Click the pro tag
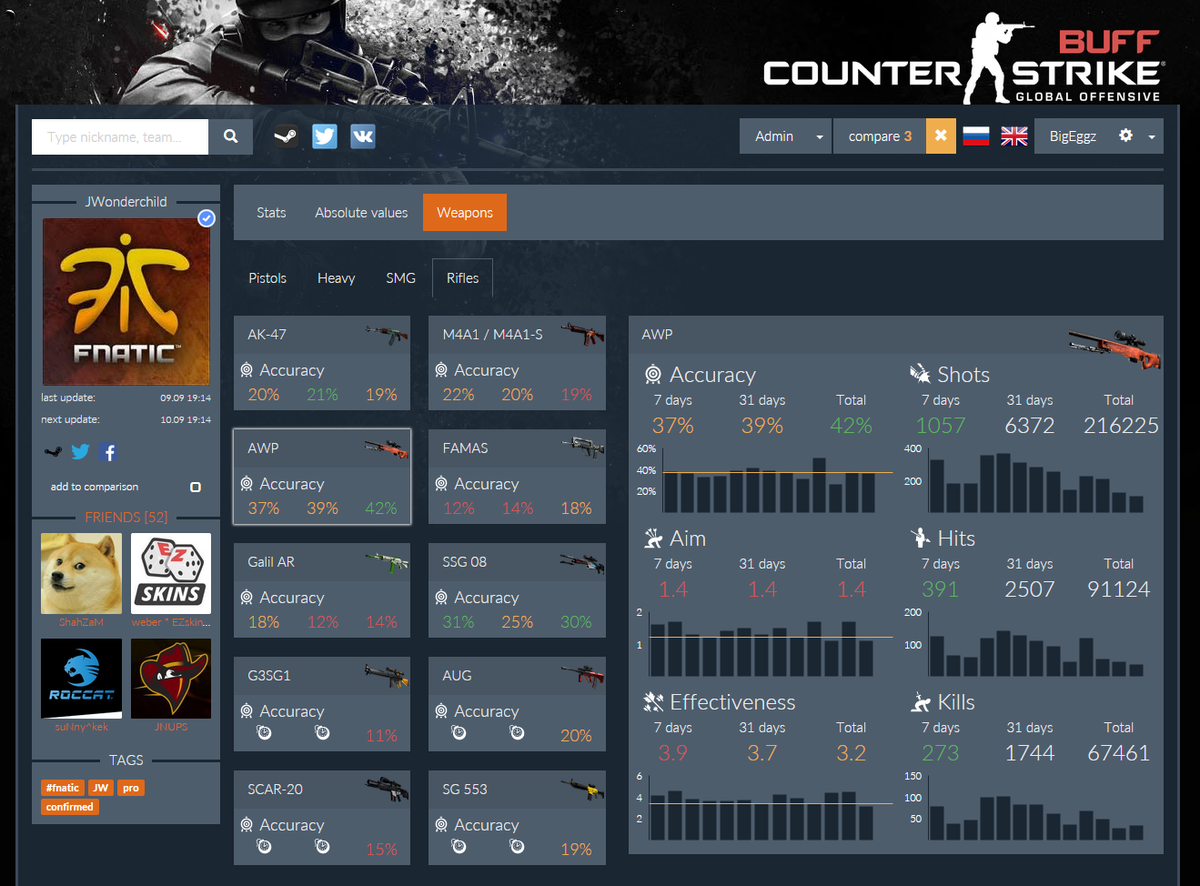Screen dimensions: 1200x886 131,788
